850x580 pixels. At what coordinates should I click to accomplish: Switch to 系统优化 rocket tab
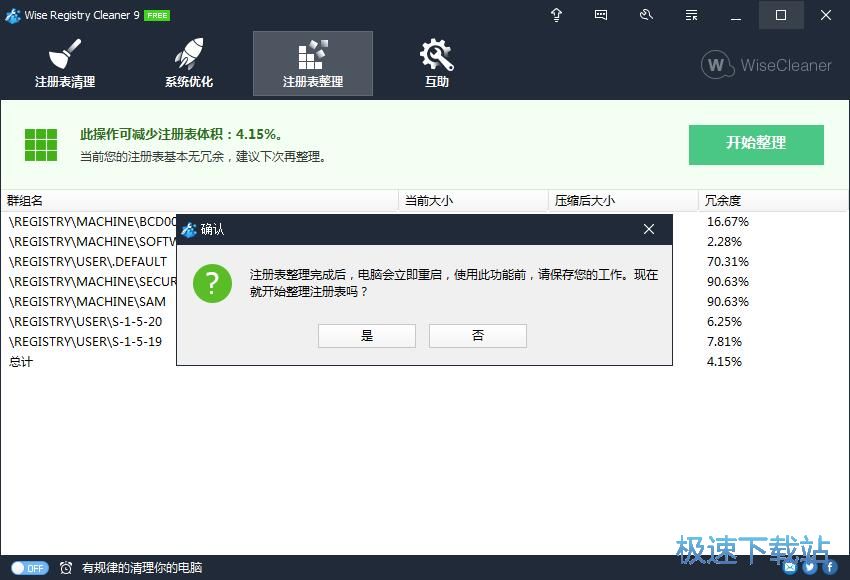pos(189,63)
